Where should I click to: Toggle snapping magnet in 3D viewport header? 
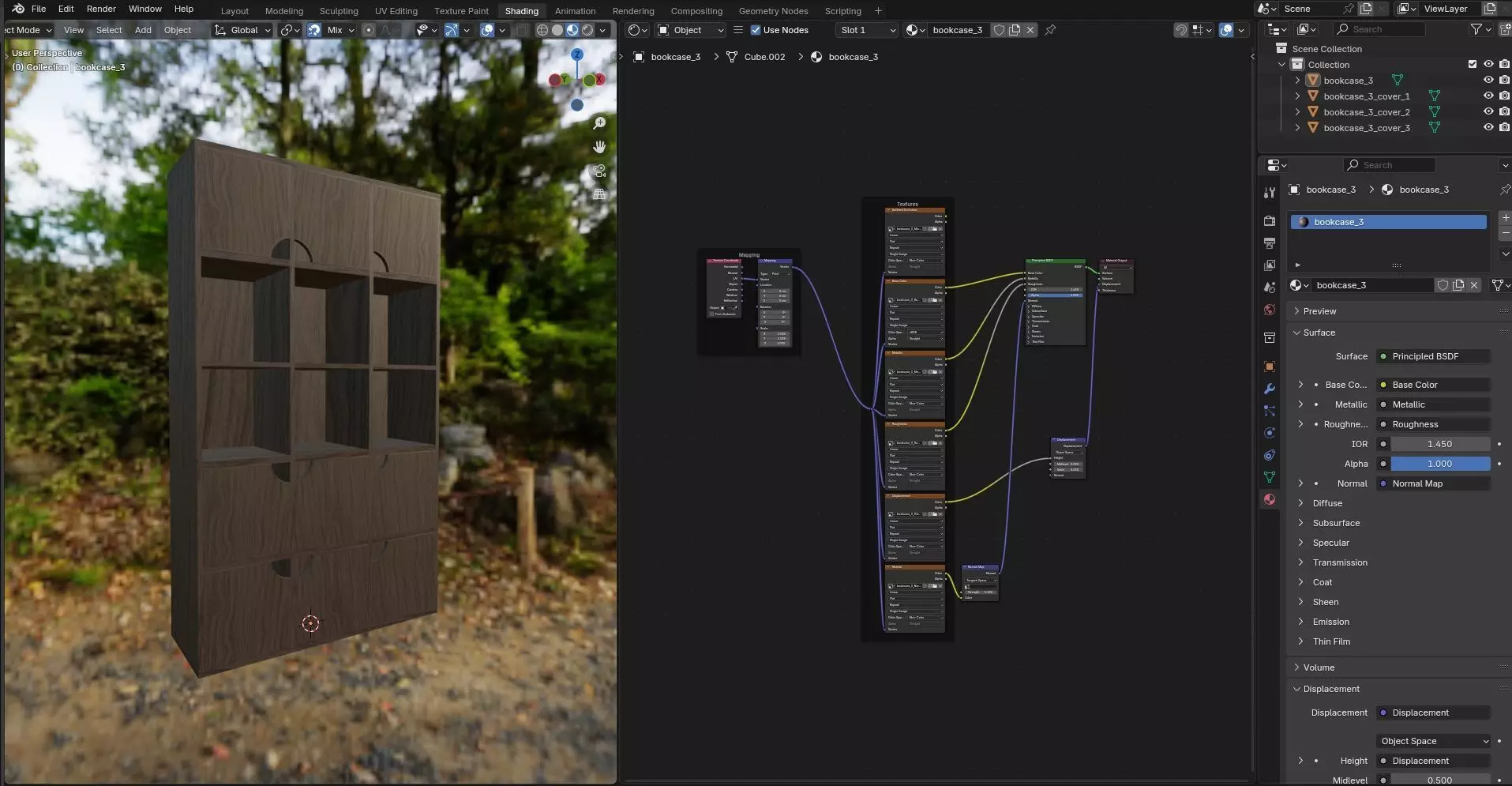[x=314, y=30]
